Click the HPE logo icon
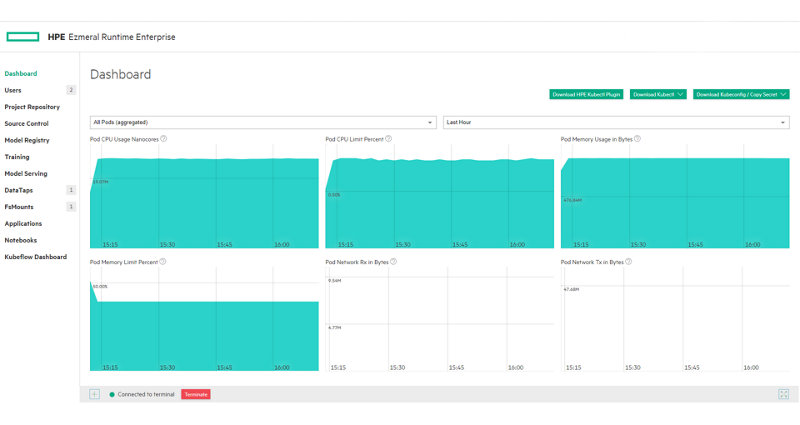800x425 pixels. pyautogui.click(x=23, y=37)
